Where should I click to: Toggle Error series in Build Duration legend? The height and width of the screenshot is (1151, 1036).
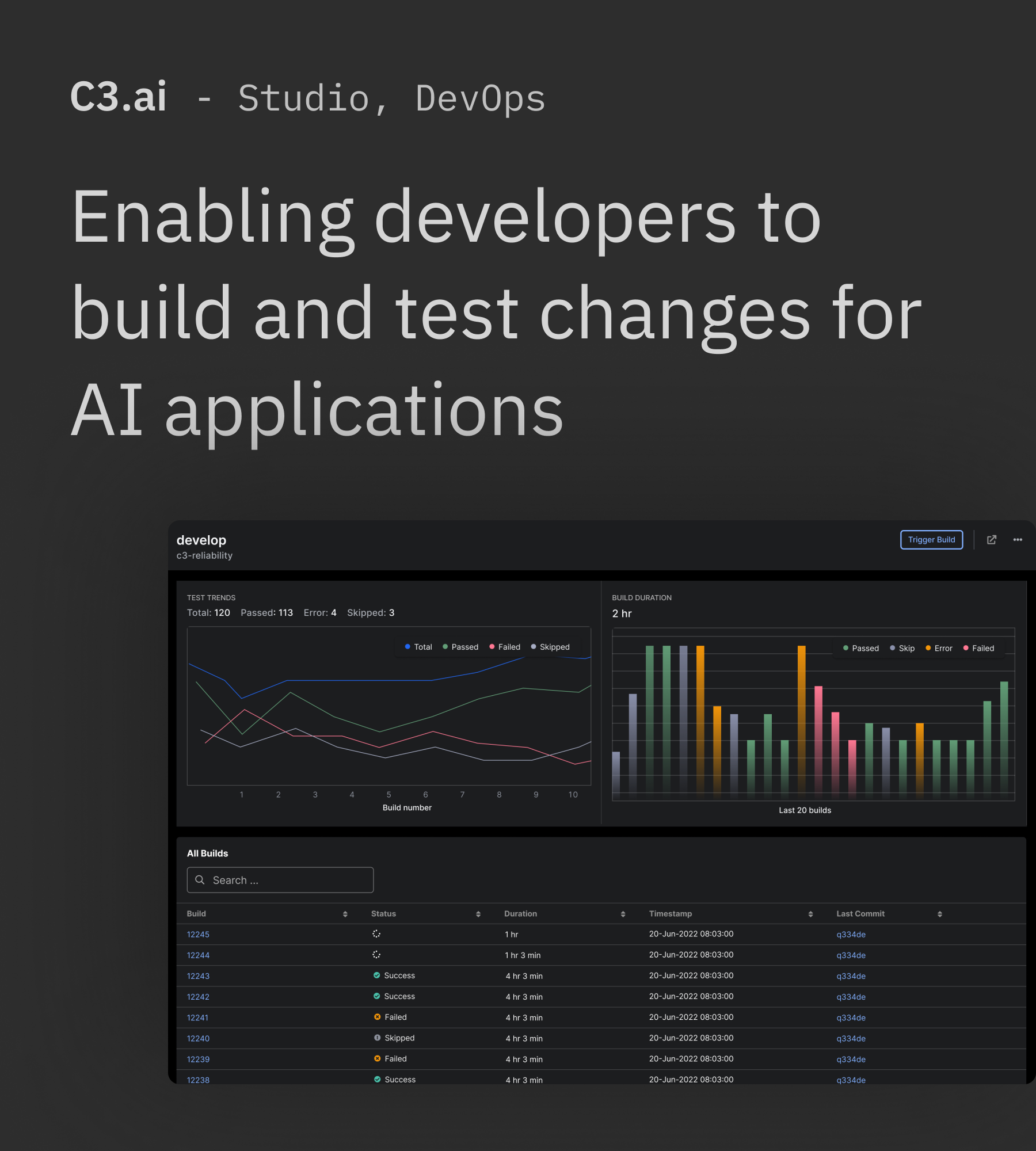pyautogui.click(x=939, y=648)
